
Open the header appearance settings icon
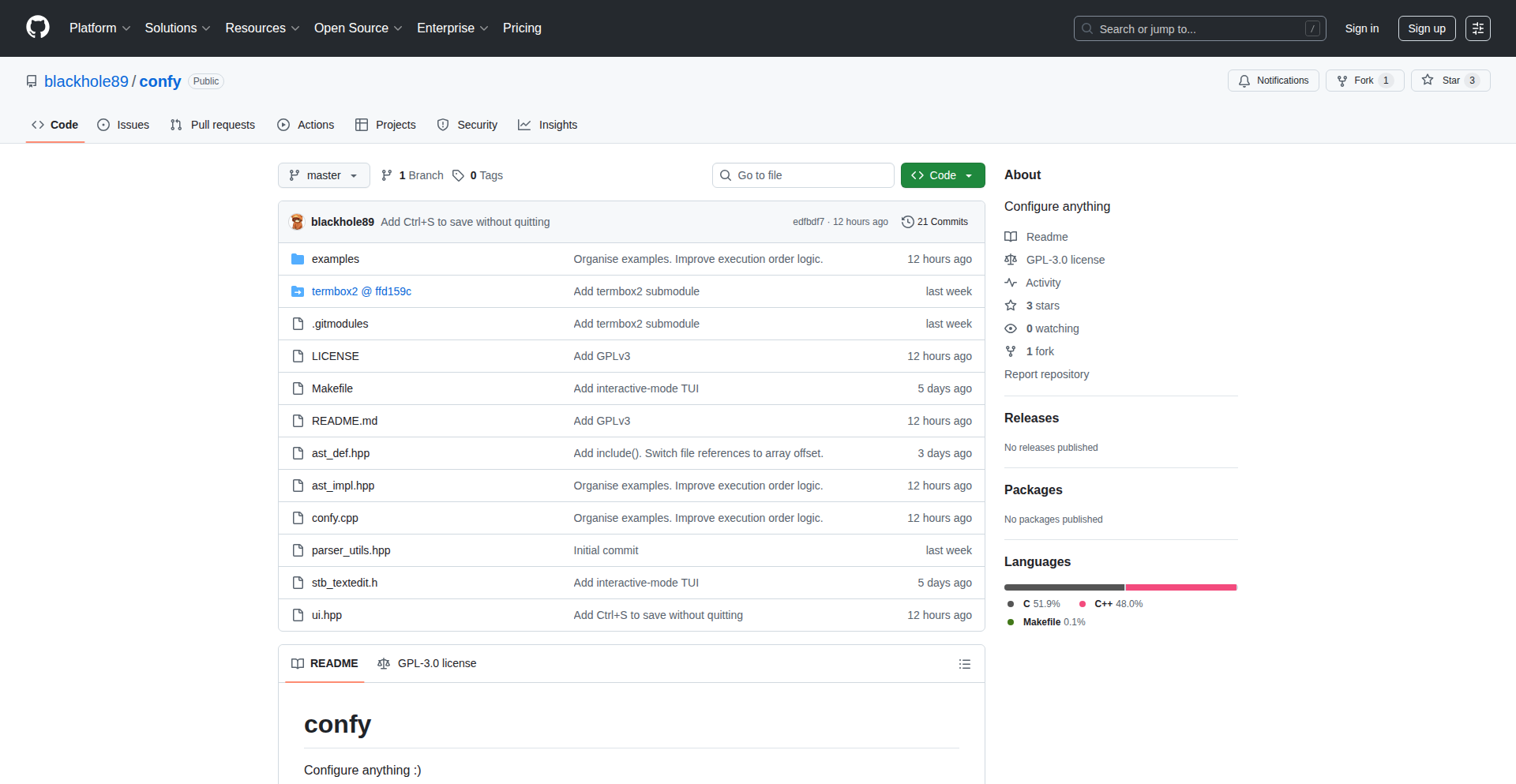click(x=1477, y=28)
